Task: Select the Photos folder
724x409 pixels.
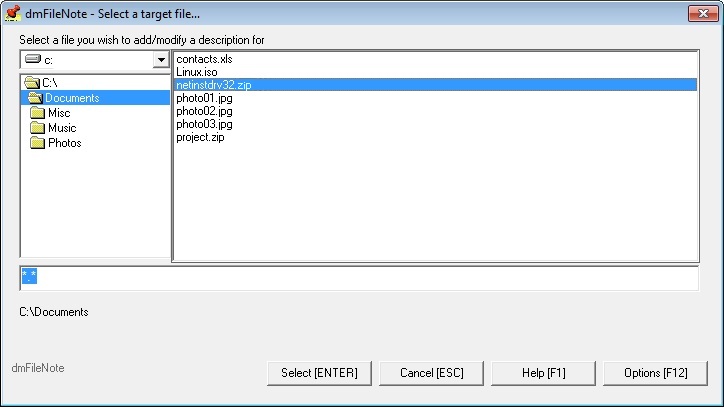Action: pyautogui.click(x=65, y=143)
